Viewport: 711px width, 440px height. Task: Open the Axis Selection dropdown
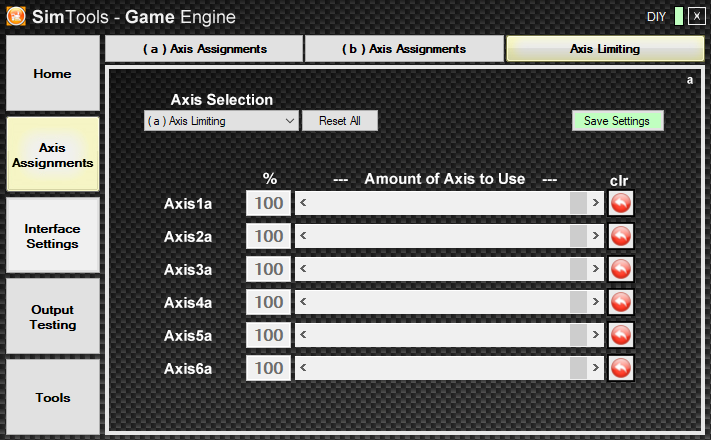[221, 121]
